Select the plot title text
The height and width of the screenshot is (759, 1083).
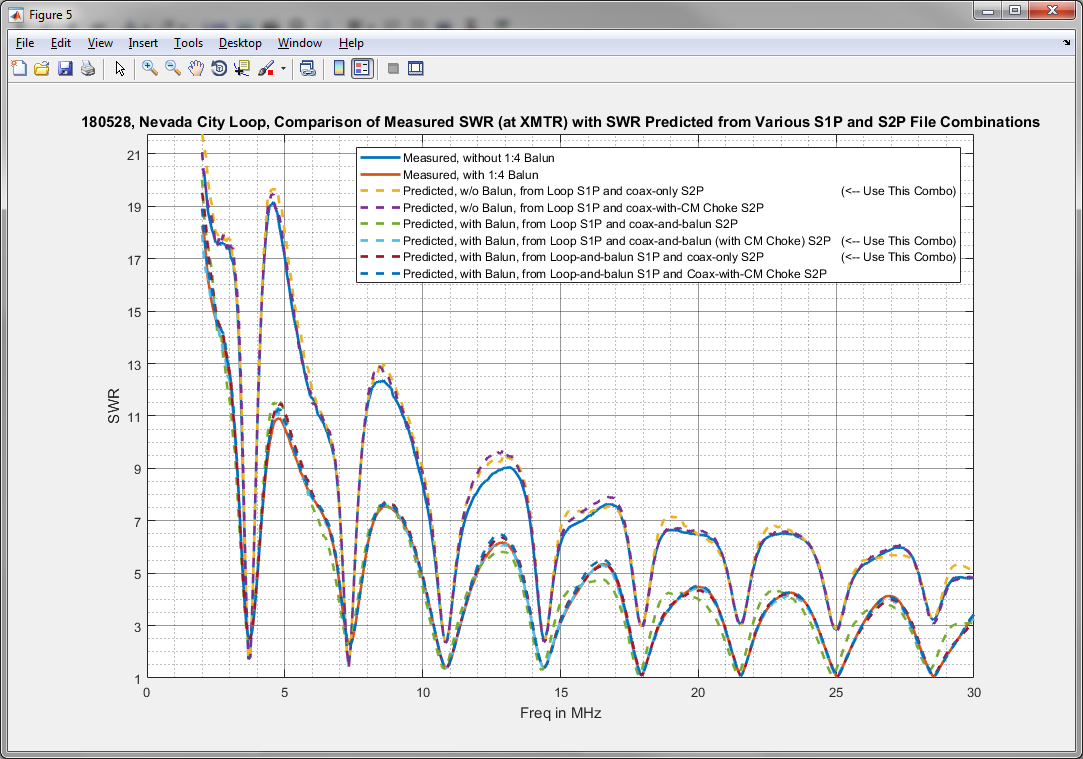pos(560,122)
